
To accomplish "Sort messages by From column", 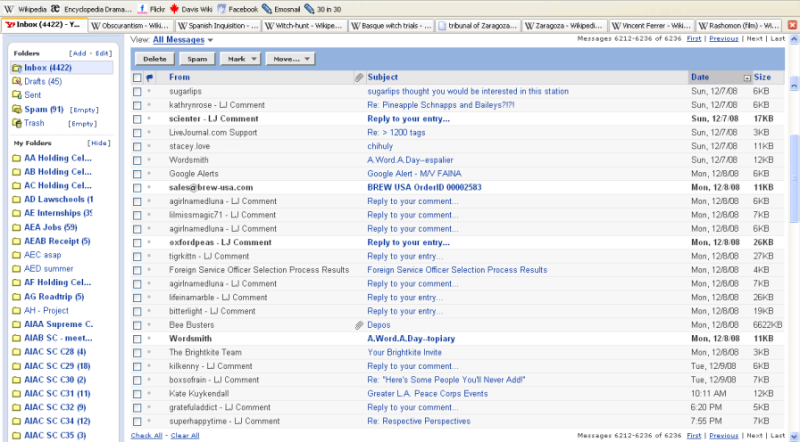I will point(179,77).
